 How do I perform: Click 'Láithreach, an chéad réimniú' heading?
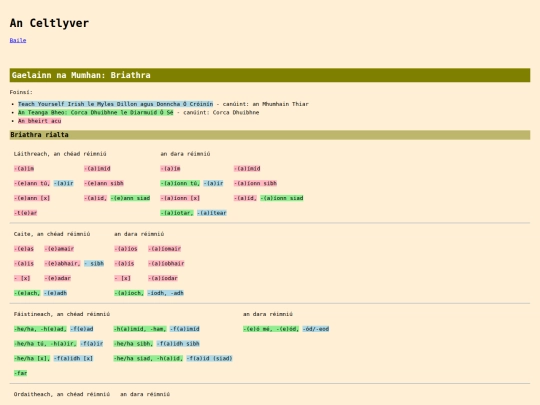(60, 154)
